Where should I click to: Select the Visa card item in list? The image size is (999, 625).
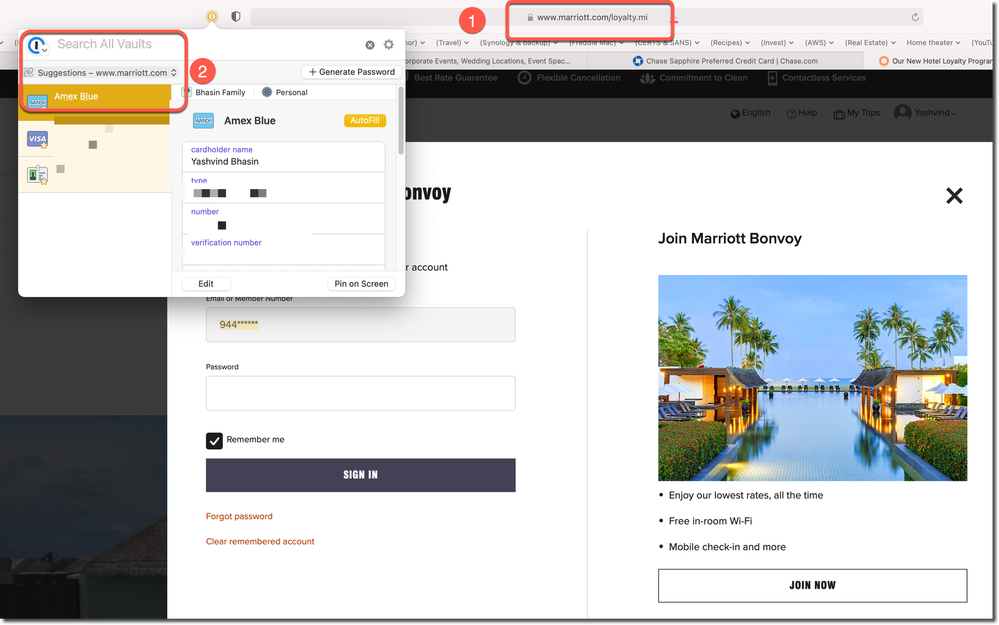(37, 140)
